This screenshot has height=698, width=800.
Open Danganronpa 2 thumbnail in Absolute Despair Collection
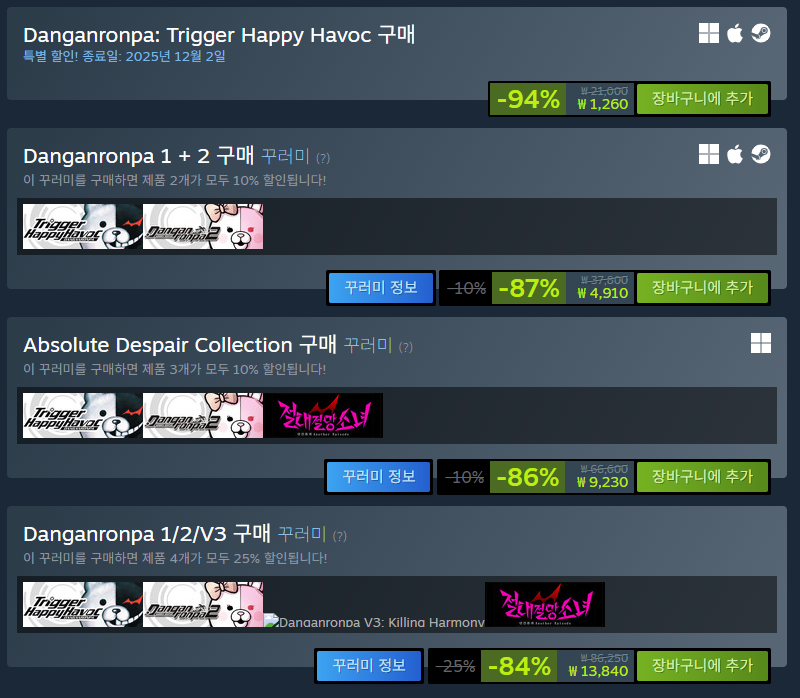203,415
